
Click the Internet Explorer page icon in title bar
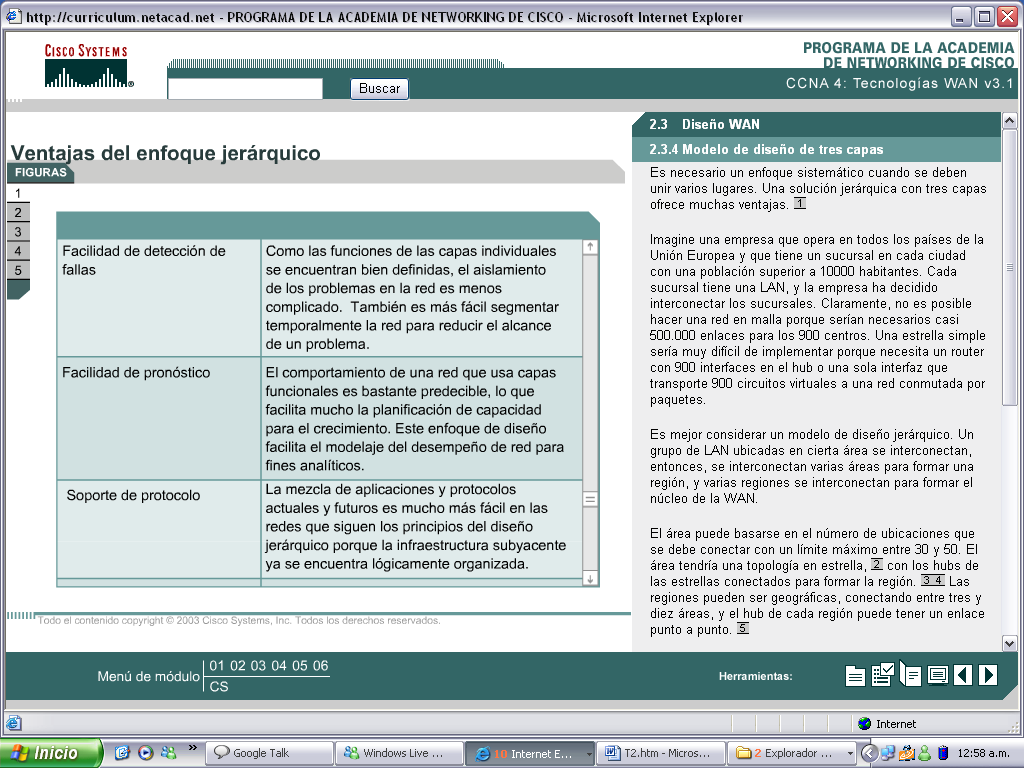(14, 16)
